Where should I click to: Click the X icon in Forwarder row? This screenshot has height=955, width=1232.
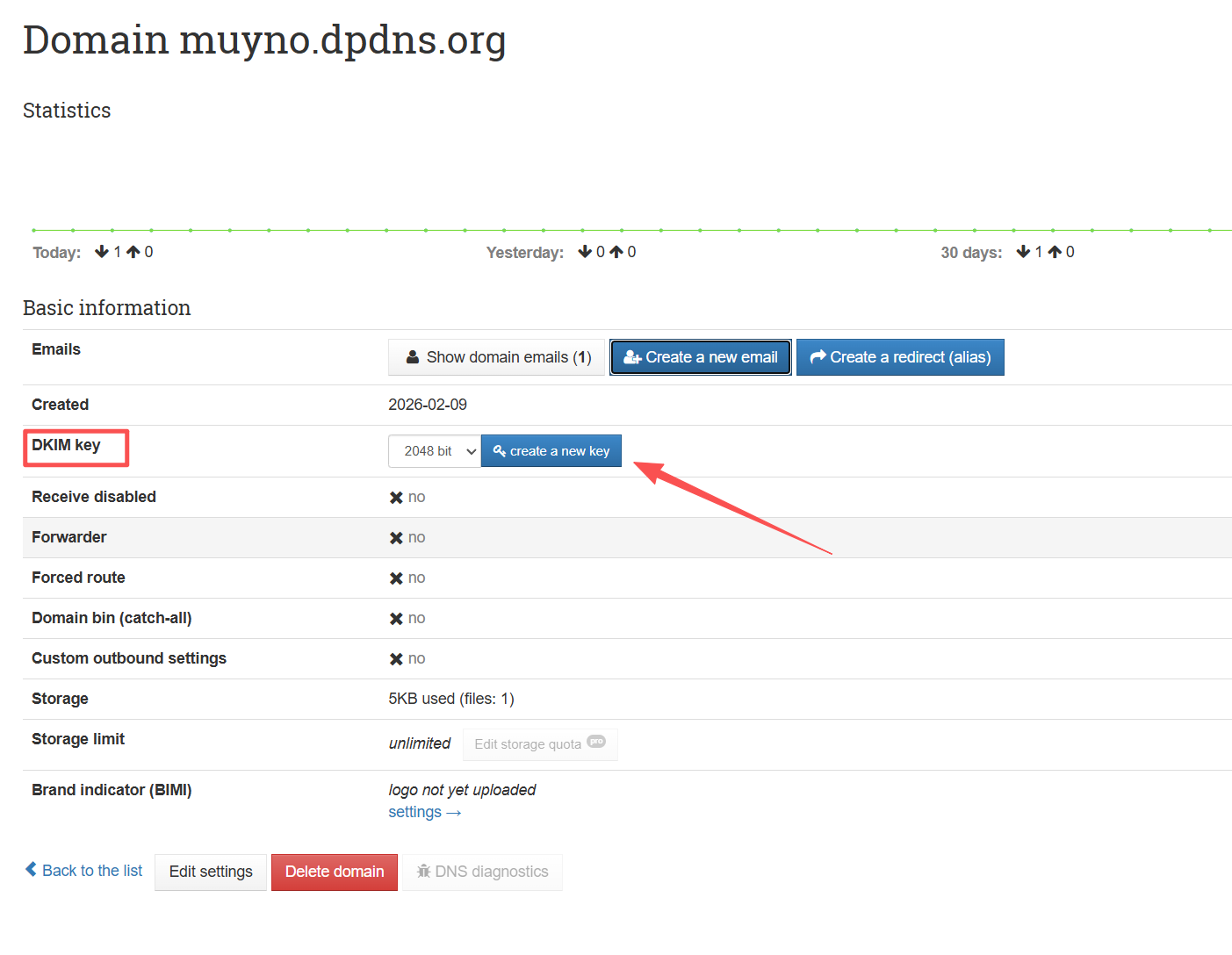[396, 538]
